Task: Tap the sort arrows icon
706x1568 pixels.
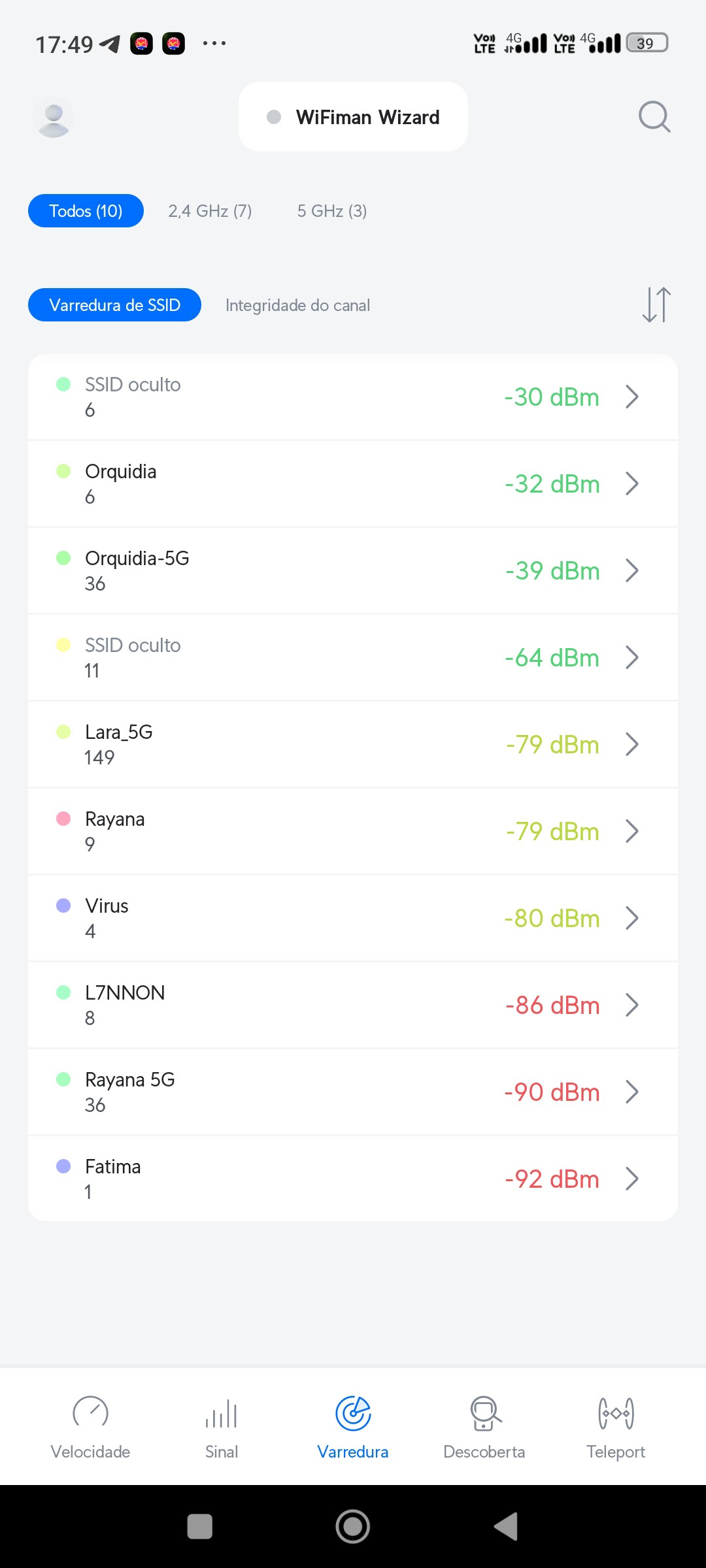Action: [656, 305]
